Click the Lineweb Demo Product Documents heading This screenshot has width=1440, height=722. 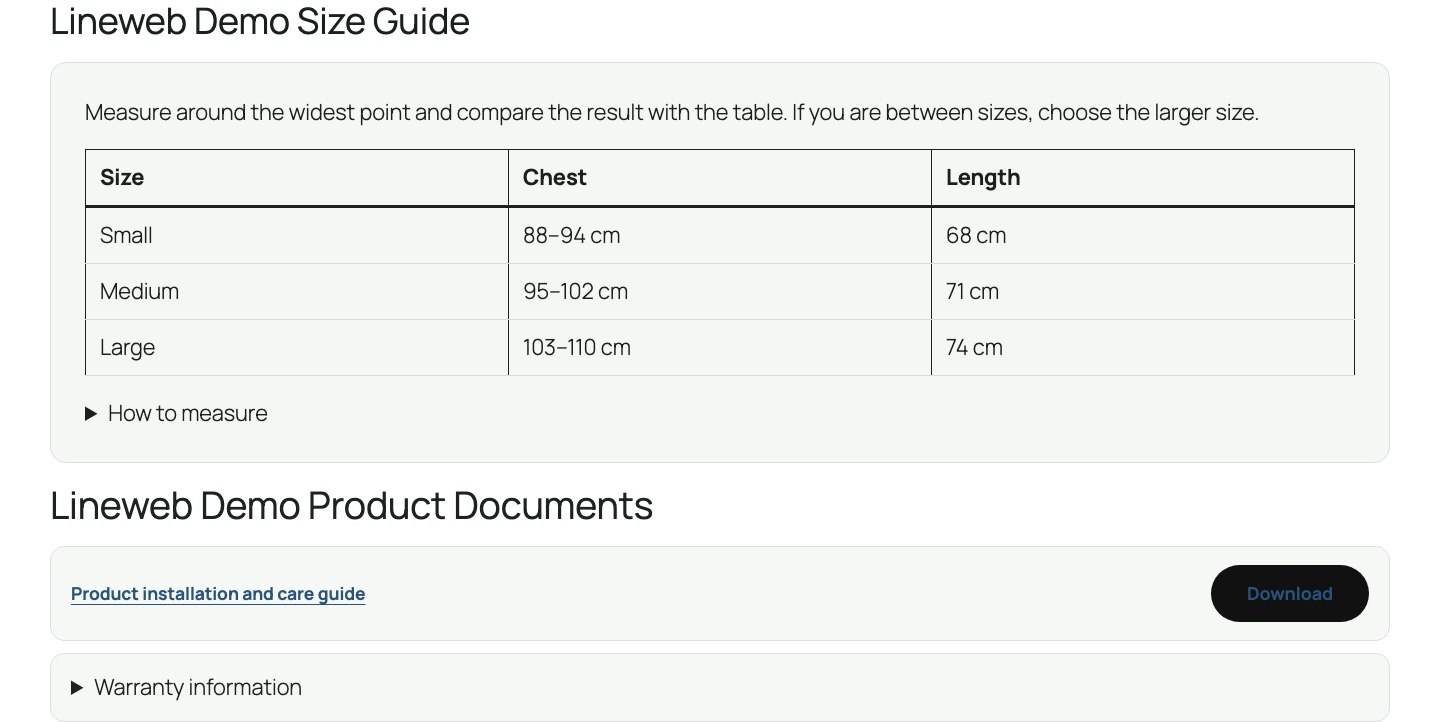pyautogui.click(x=351, y=505)
